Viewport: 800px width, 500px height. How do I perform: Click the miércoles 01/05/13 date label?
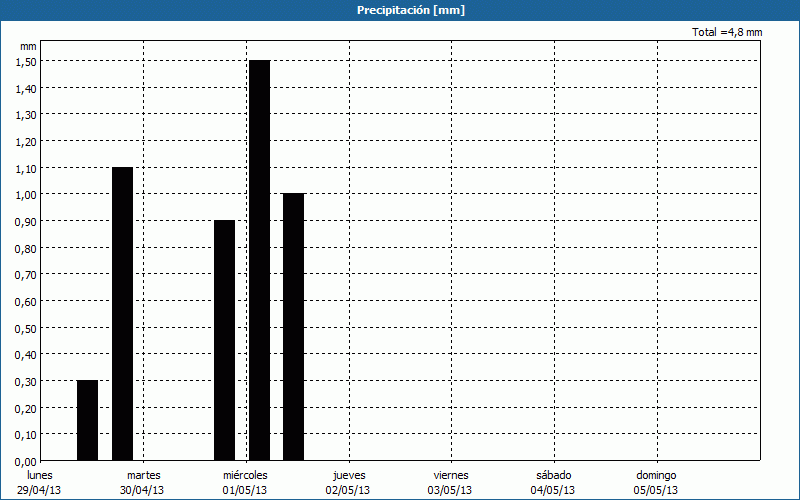[x=245, y=482]
